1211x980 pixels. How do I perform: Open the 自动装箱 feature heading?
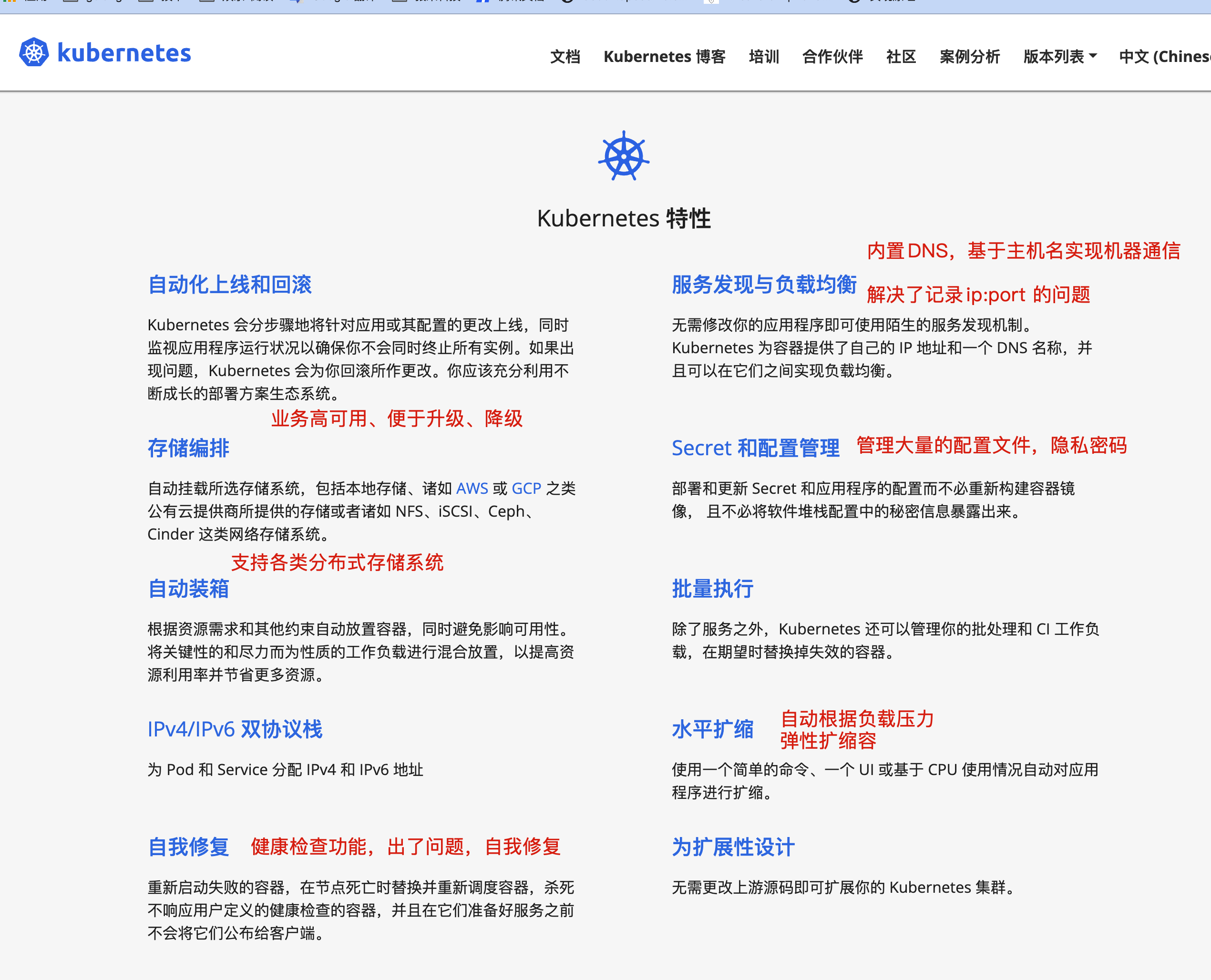[x=188, y=588]
